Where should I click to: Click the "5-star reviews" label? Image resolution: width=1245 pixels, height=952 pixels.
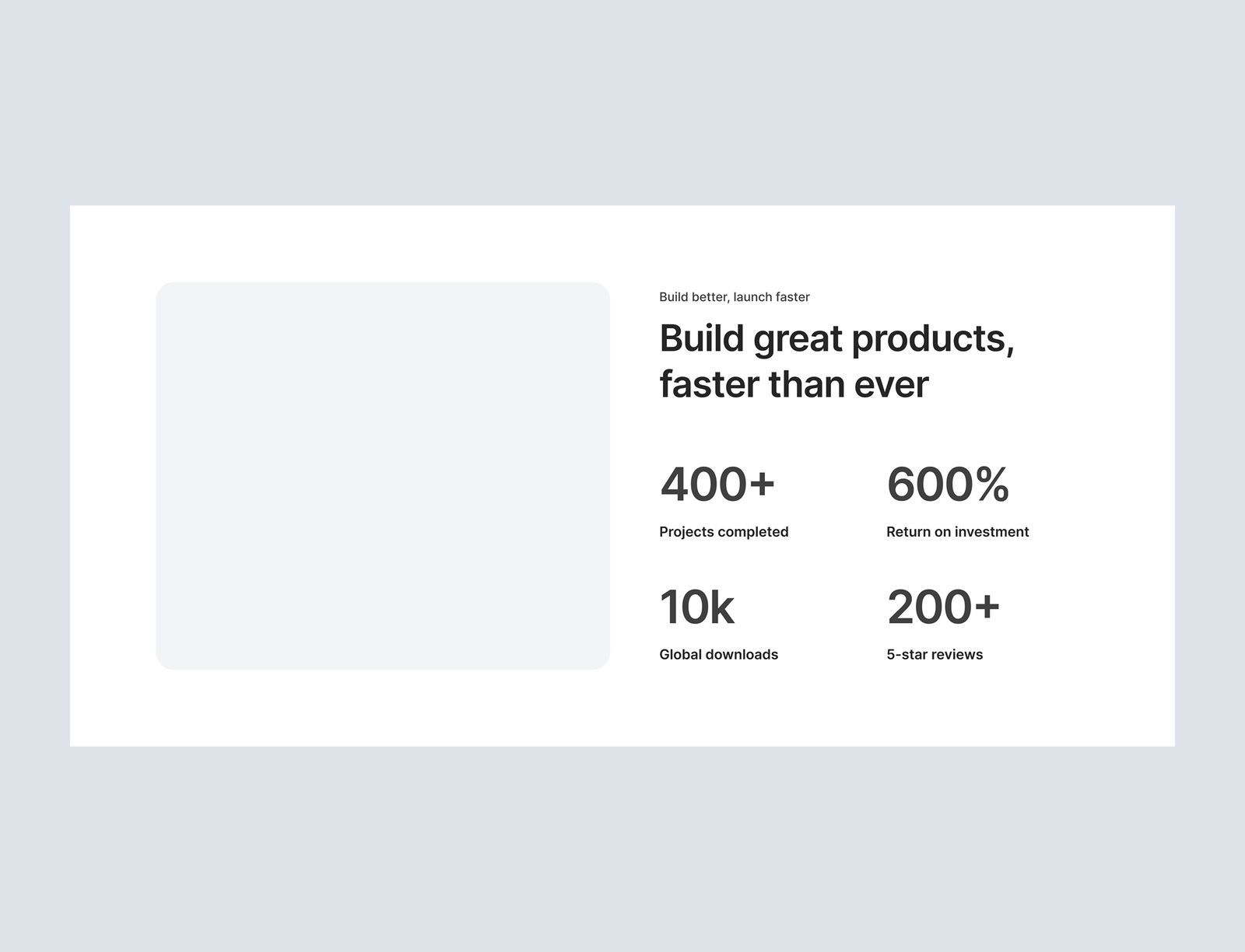tap(935, 655)
